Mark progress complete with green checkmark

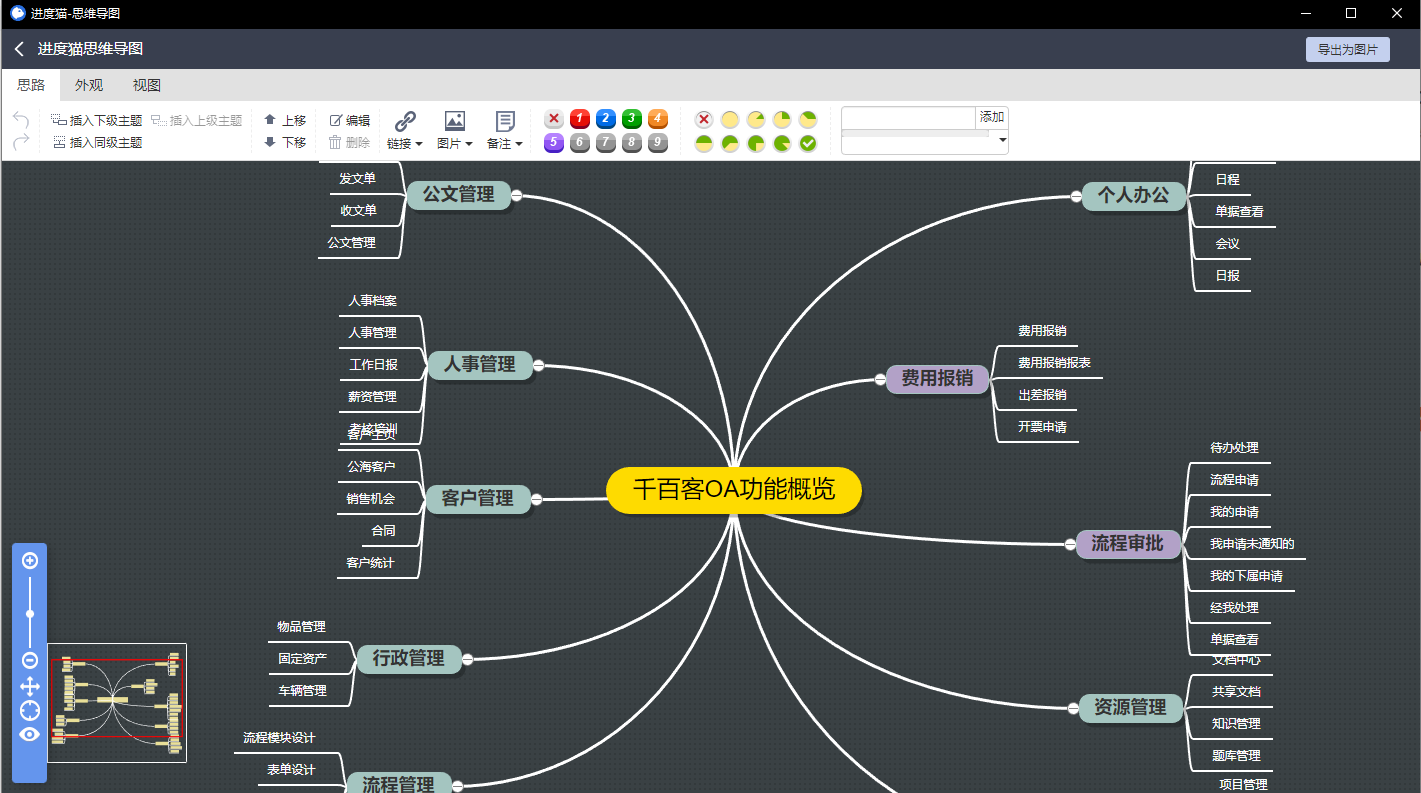tap(808, 144)
